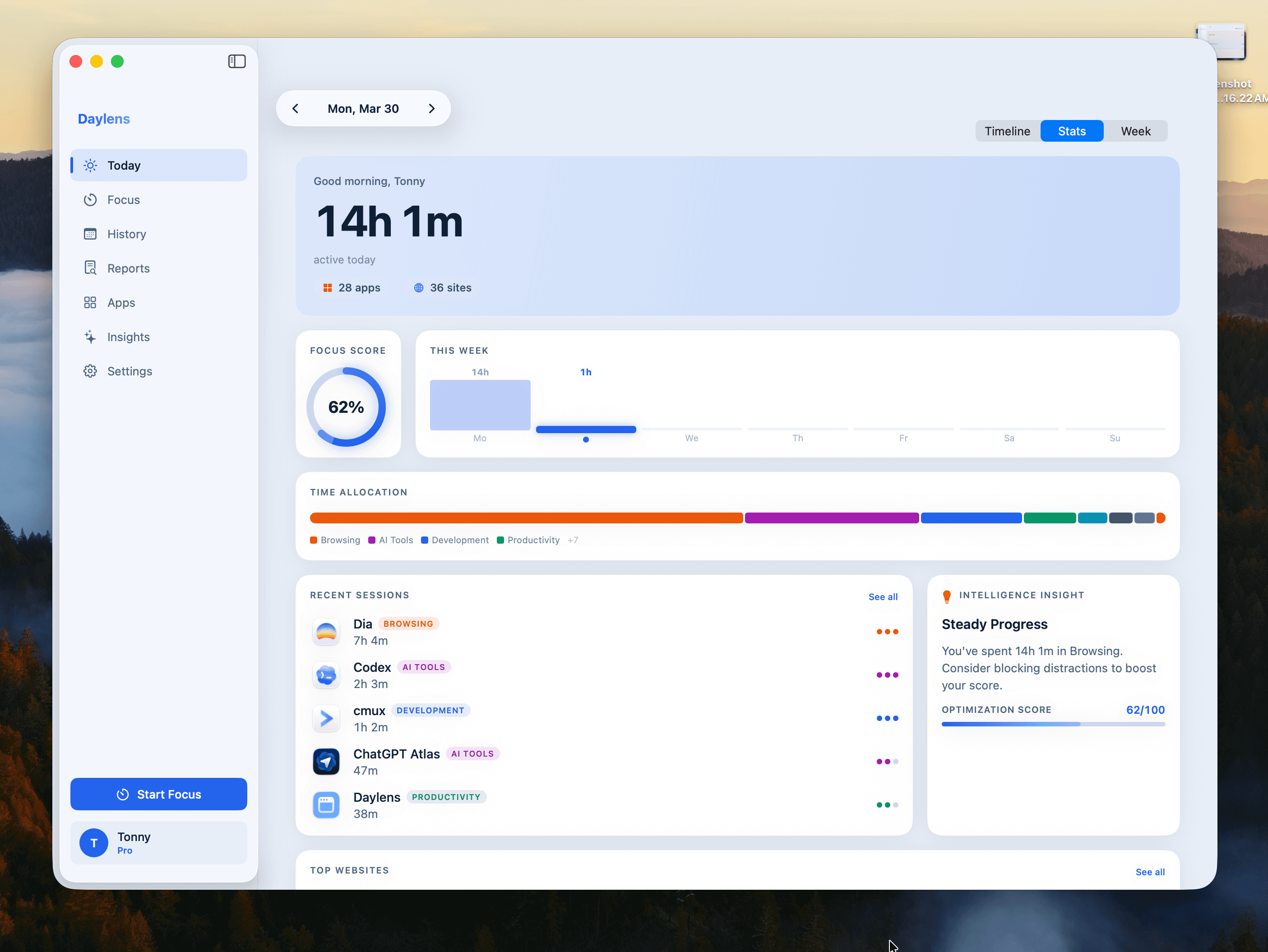Click the Dia app icon
Image resolution: width=1268 pixels, height=952 pixels.
click(326, 632)
